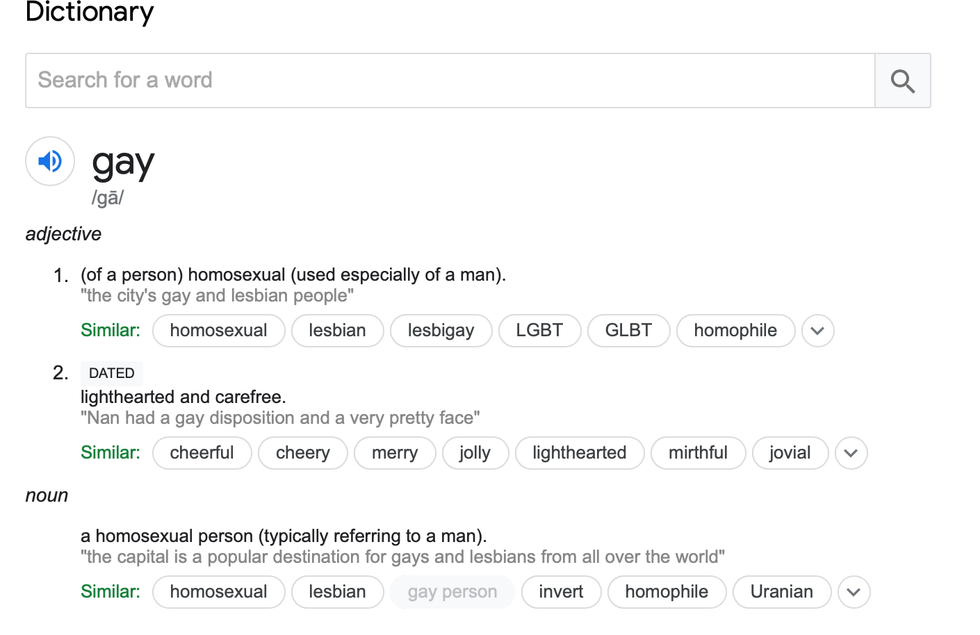Image resolution: width=980 pixels, height=635 pixels.
Task: Play the audio pronunciation of gay
Action: pyautogui.click(x=50, y=161)
